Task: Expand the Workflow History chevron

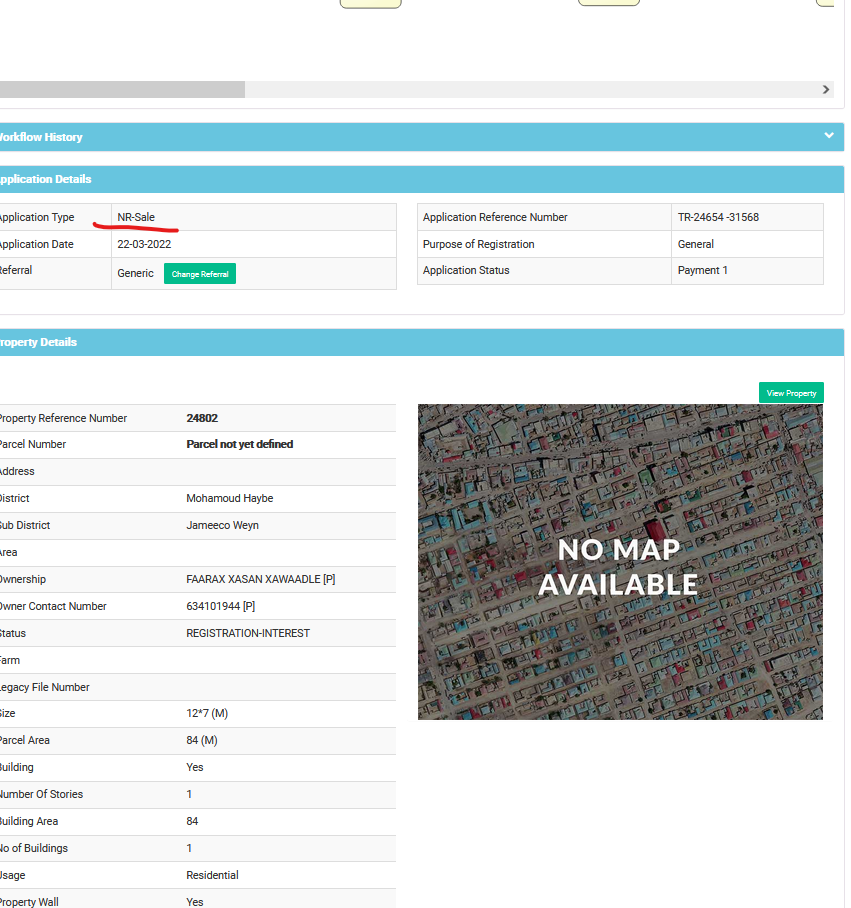Action: (x=829, y=136)
